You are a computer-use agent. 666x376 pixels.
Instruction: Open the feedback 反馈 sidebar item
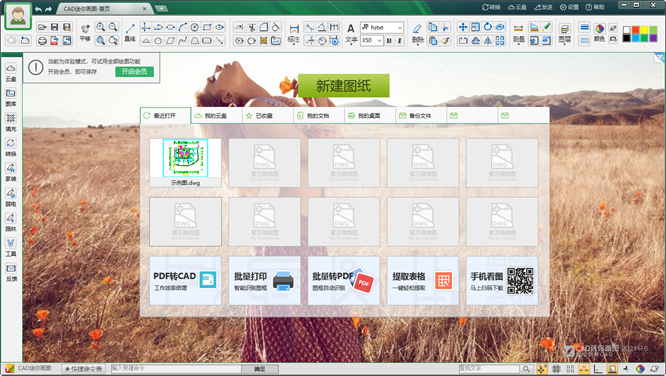11,273
